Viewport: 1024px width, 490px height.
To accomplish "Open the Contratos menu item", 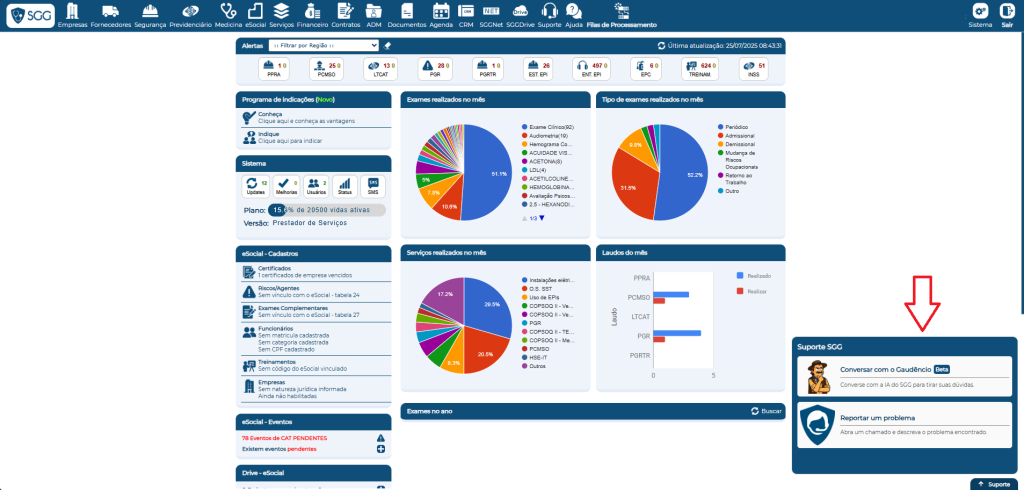I will click(346, 13).
